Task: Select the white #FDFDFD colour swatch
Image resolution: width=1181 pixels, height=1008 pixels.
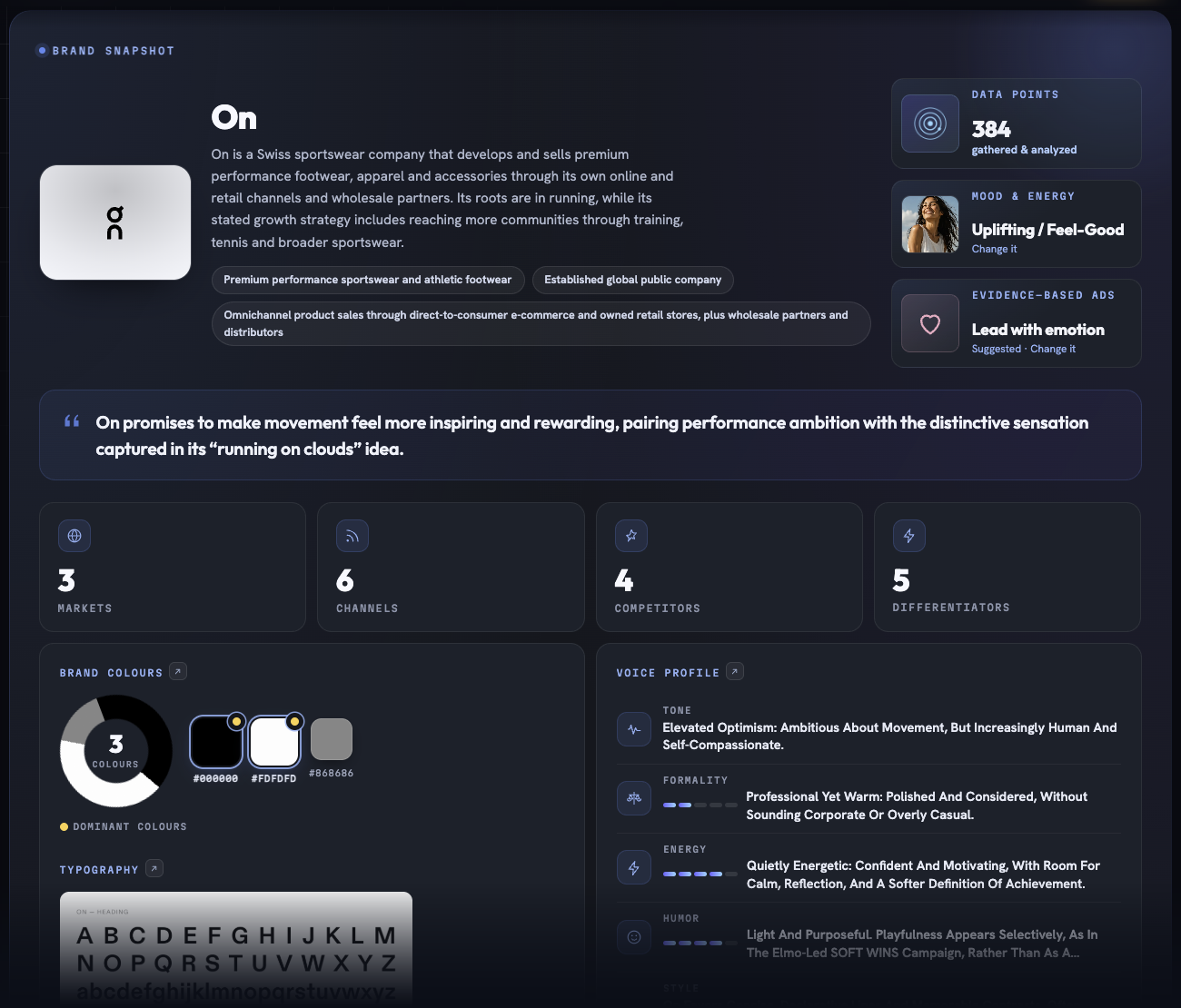Action: [274, 742]
